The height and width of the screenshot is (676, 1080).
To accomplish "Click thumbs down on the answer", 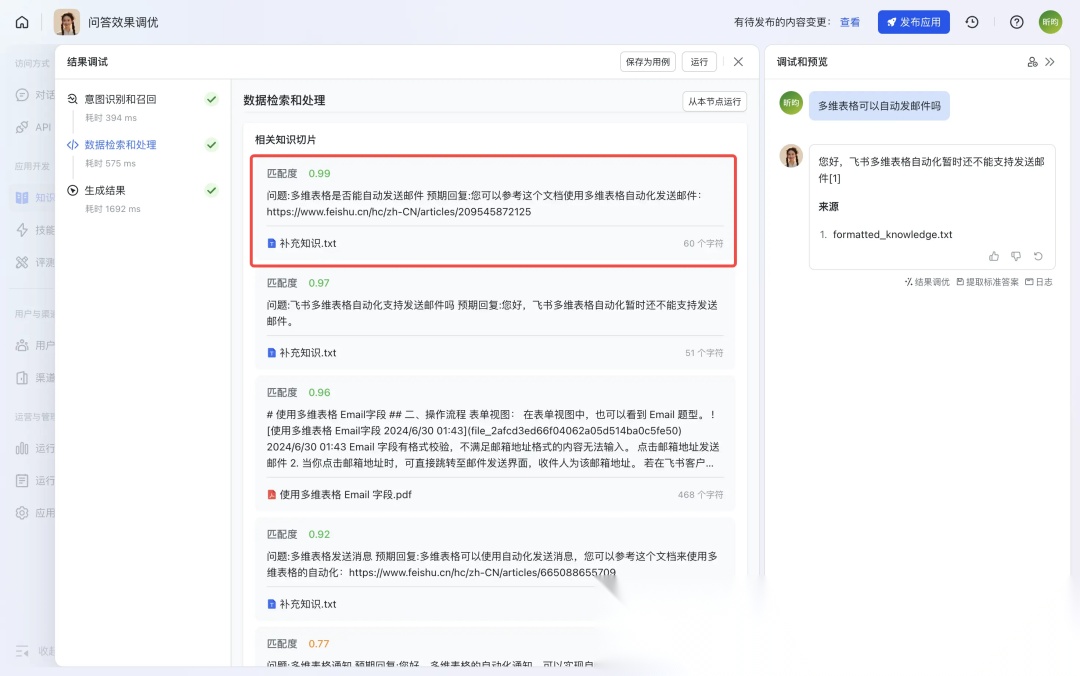I will coord(1016,256).
